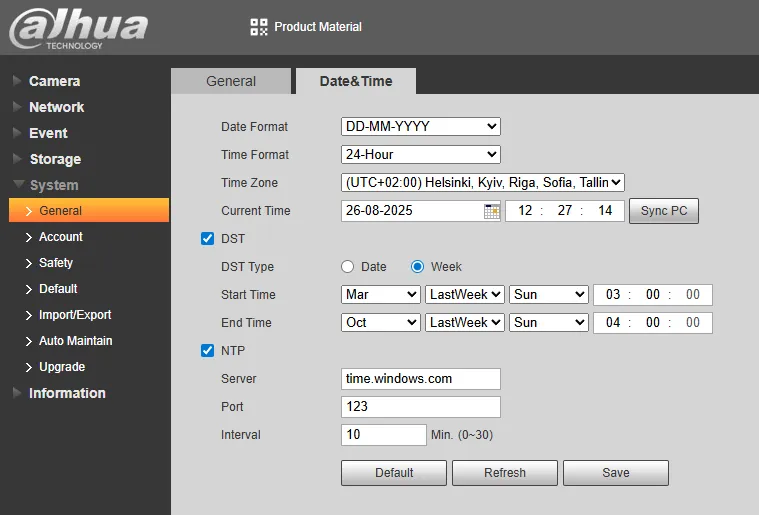Click the Default button
The width and height of the screenshot is (759, 515).
pyautogui.click(x=394, y=473)
